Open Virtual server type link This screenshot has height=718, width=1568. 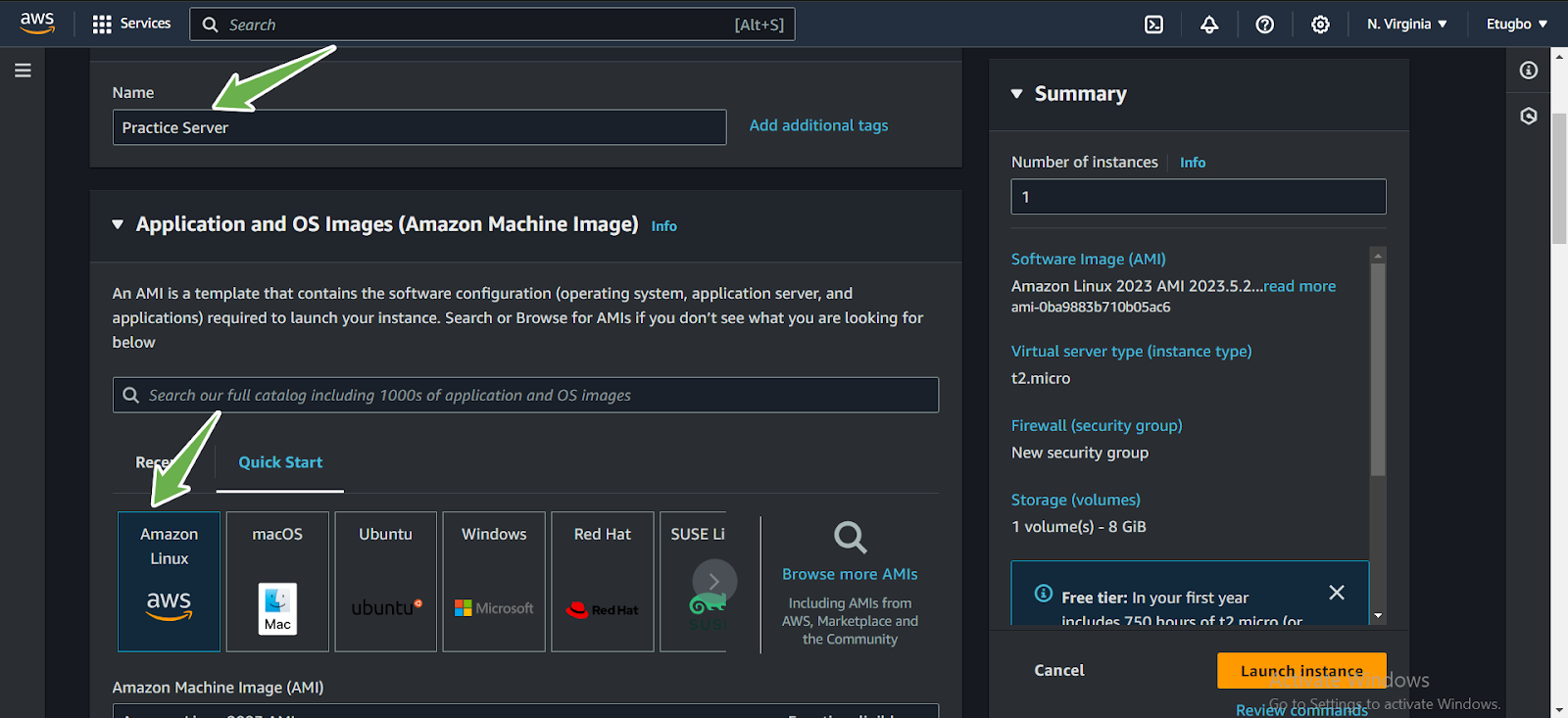pos(1132,351)
